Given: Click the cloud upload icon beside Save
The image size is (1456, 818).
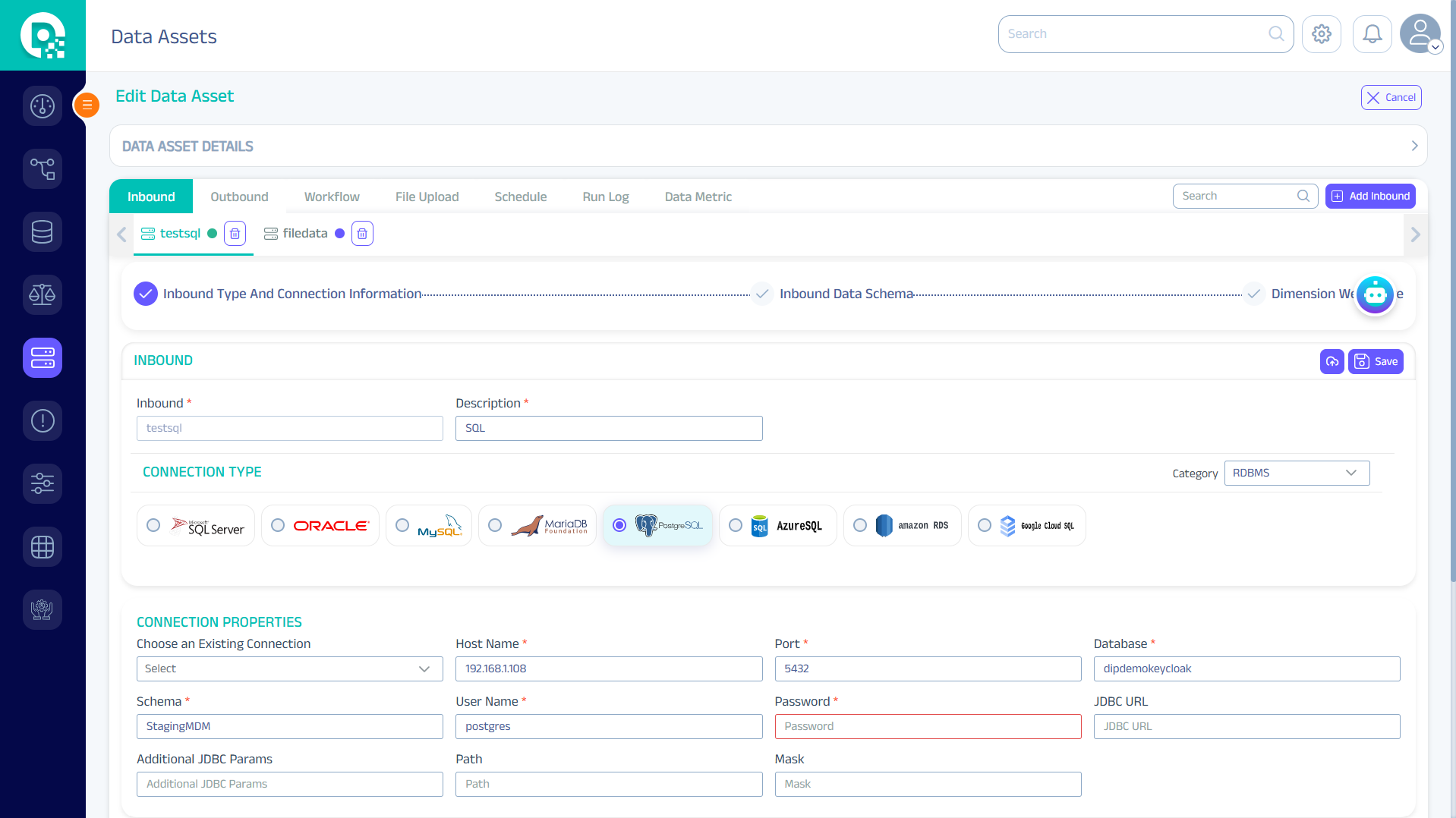Looking at the screenshot, I should coord(1332,362).
